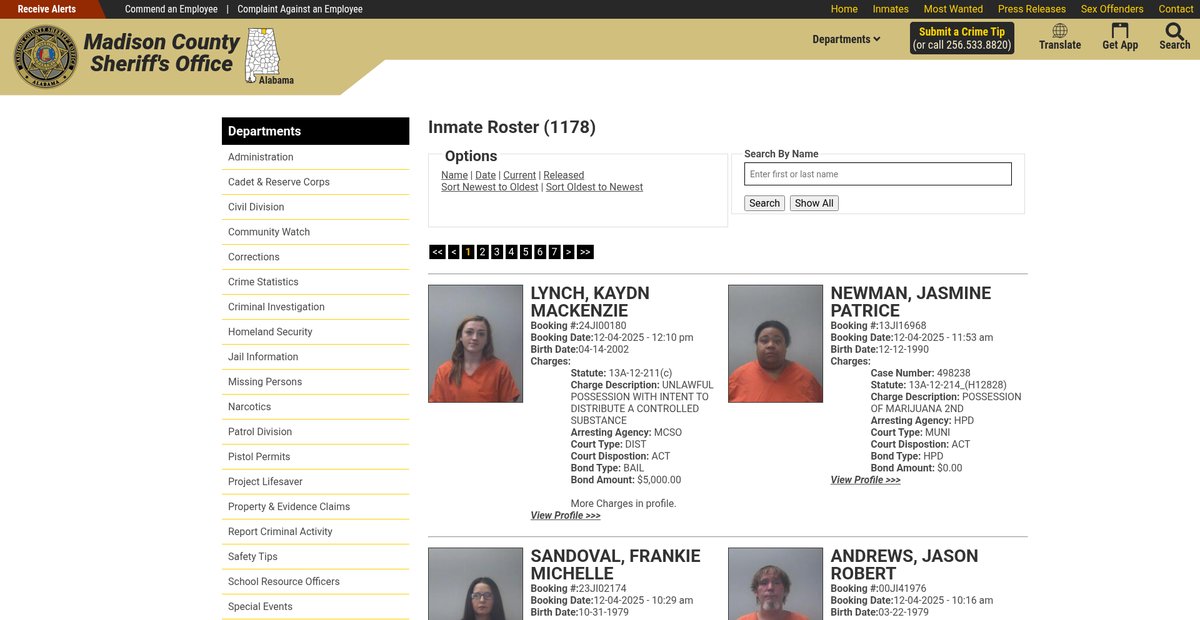This screenshot has width=1200, height=620.
Task: Open Kaydn Mackenzie Lynch mugshot thumbnail
Action: click(476, 344)
